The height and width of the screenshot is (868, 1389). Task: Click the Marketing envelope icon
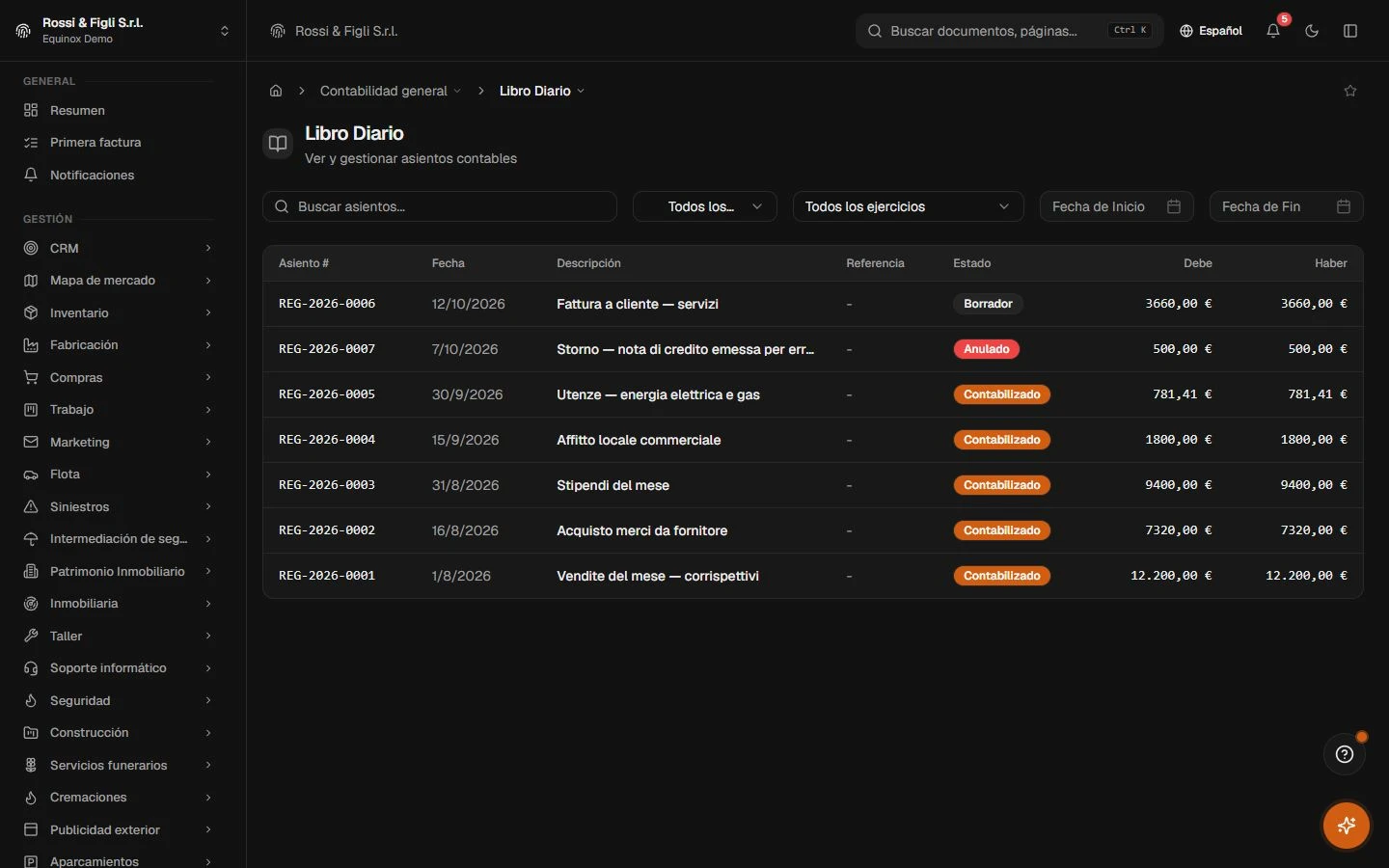[31, 443]
